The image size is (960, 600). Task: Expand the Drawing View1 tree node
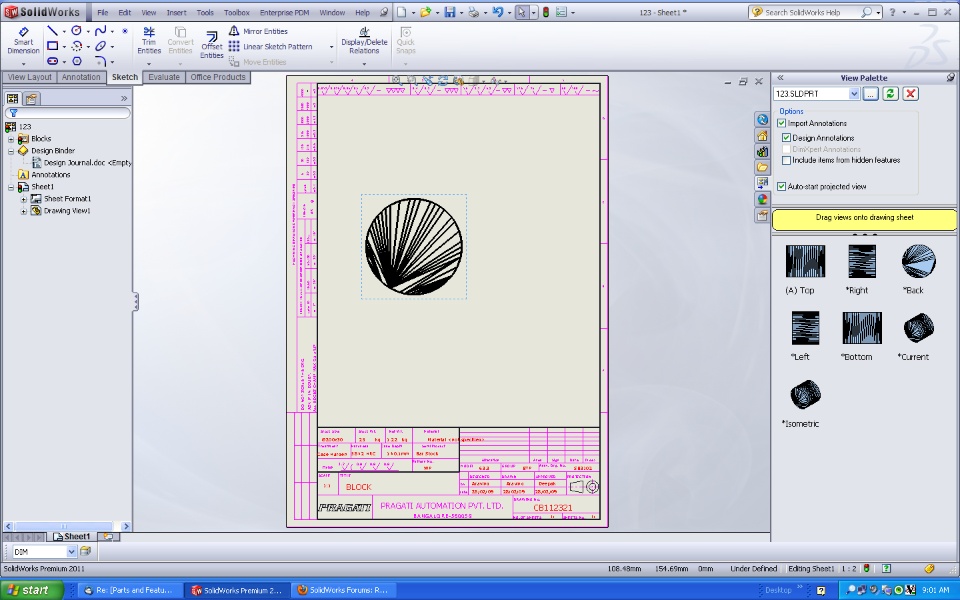23,211
